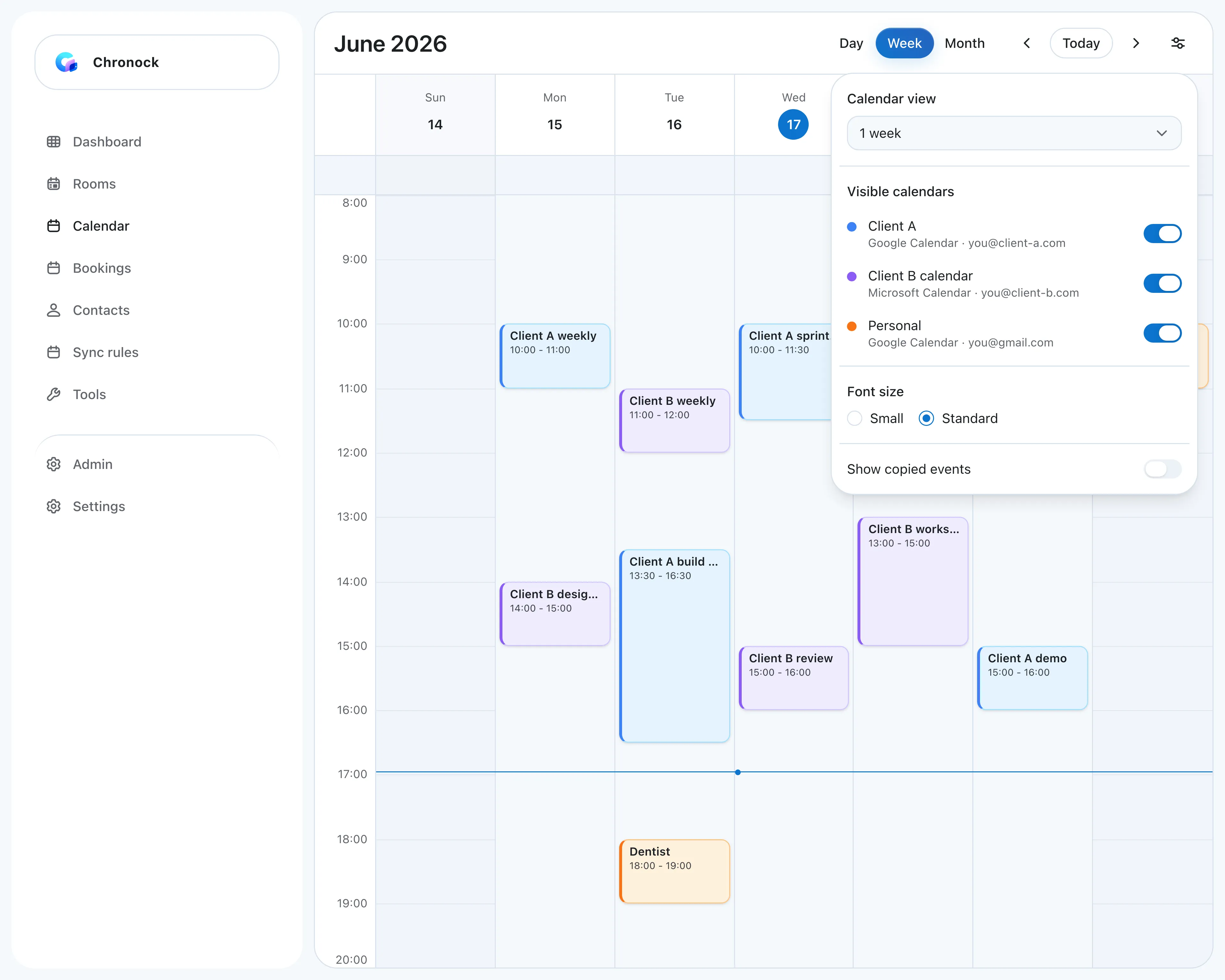Open the Sync rules page
1225x980 pixels.
pos(106,352)
